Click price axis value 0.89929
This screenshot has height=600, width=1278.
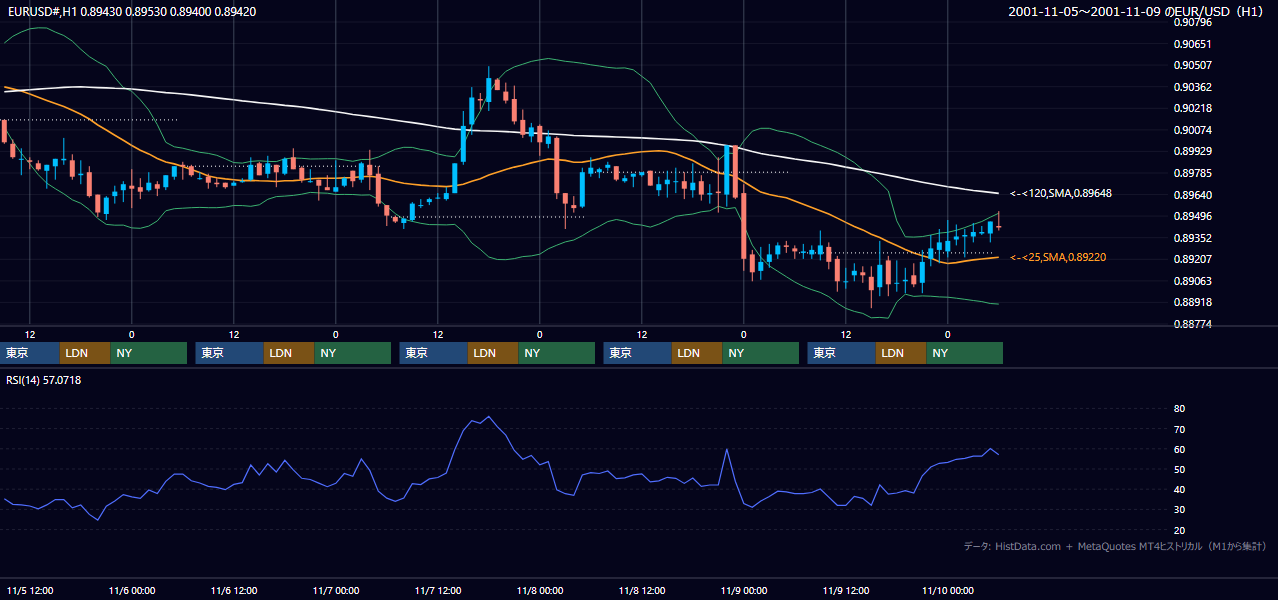click(1192, 151)
